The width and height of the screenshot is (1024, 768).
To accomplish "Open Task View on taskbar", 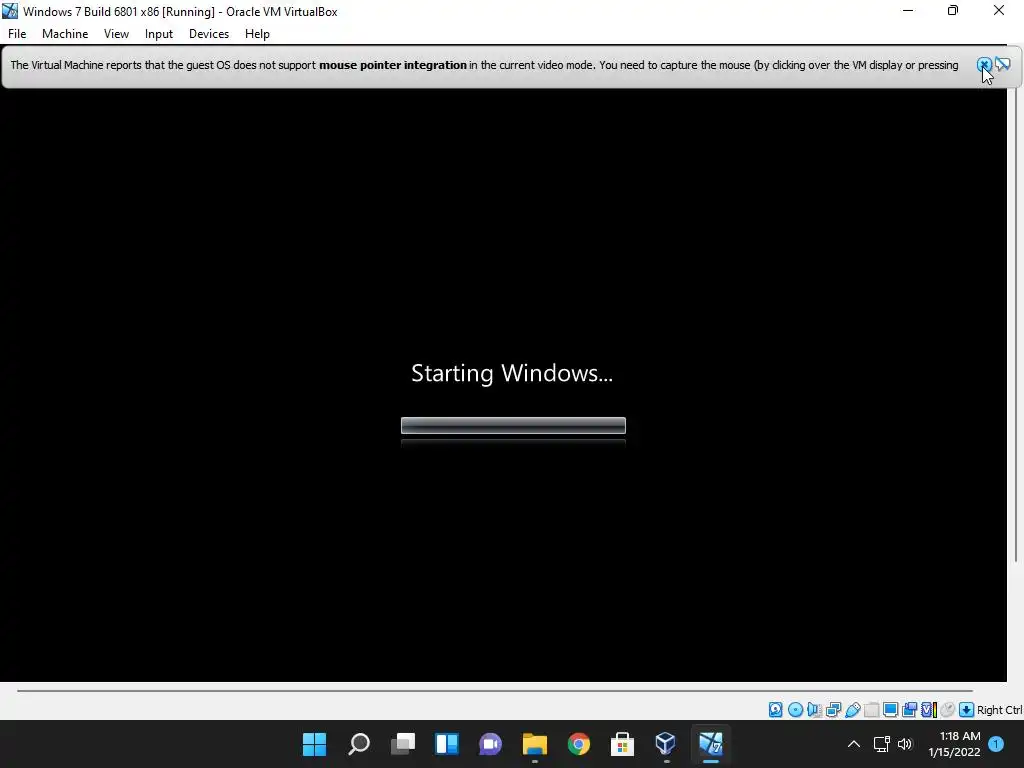I will tap(403, 744).
